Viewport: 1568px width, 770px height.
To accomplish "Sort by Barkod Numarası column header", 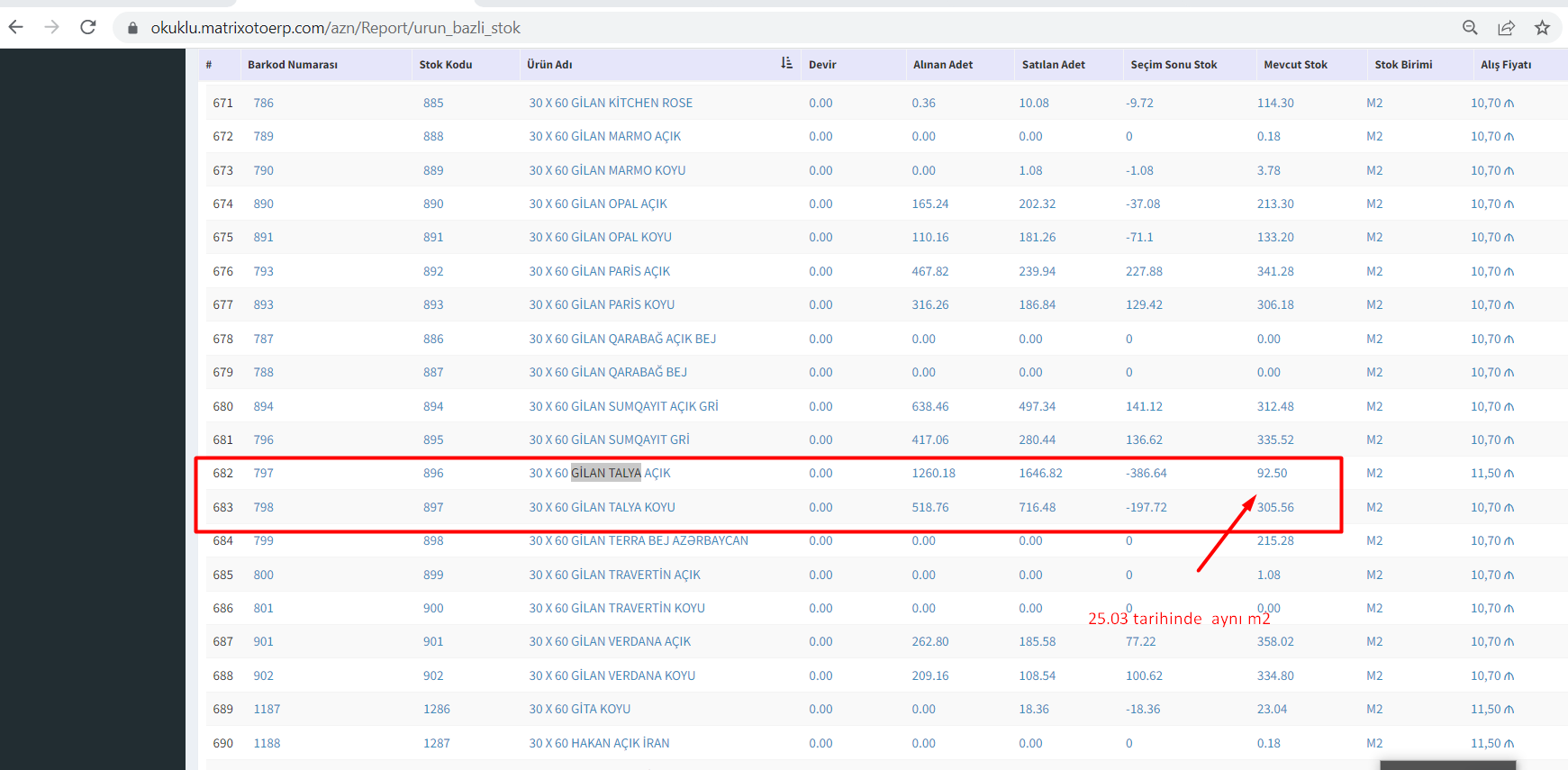I will click(293, 65).
